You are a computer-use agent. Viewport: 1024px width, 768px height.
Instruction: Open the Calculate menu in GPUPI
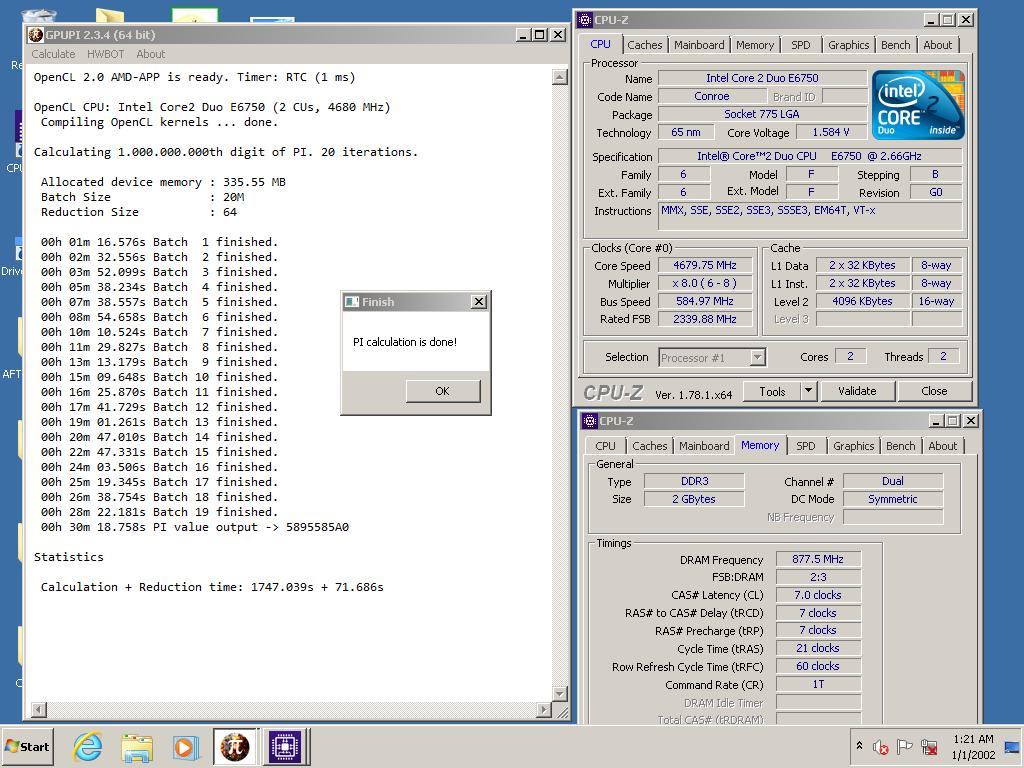click(53, 54)
